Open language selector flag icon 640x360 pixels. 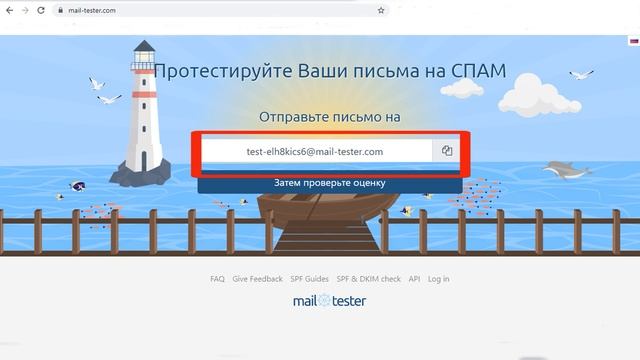pyautogui.click(x=634, y=41)
